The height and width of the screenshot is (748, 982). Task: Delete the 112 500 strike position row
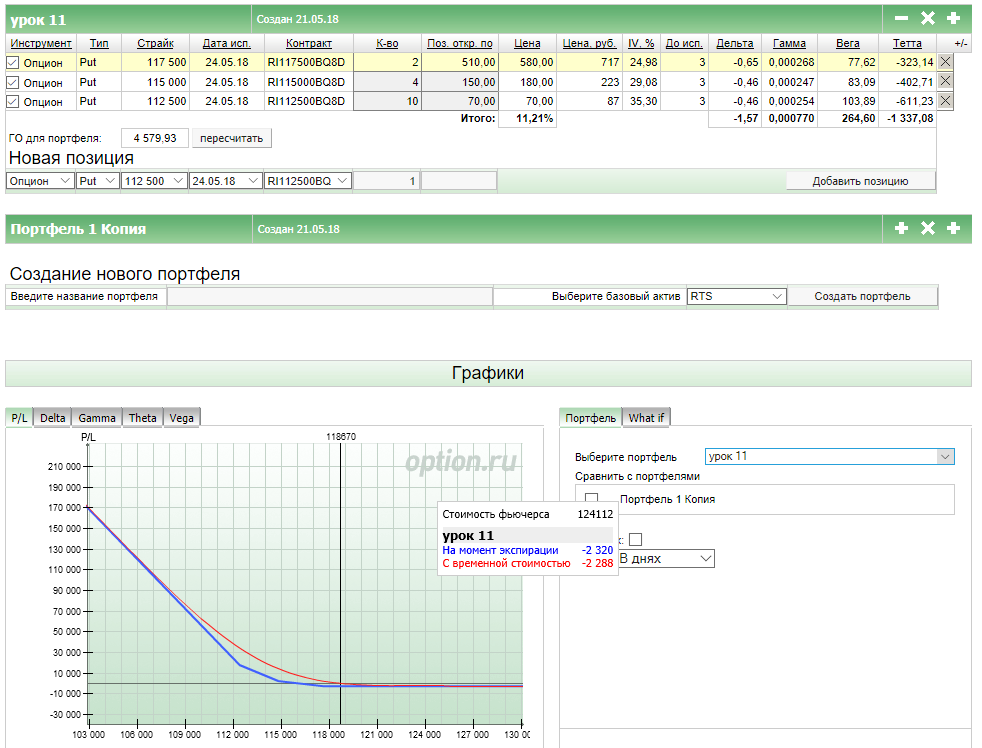point(945,101)
